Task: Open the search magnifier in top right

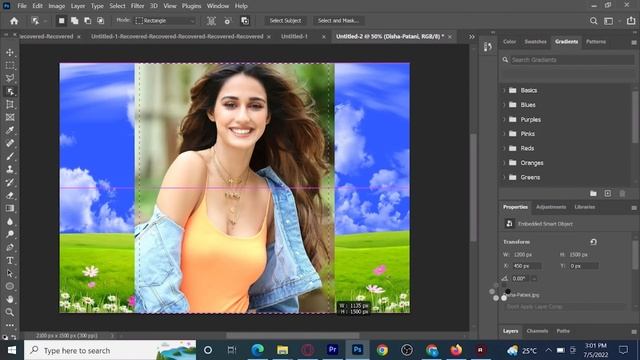Action: [x=593, y=21]
